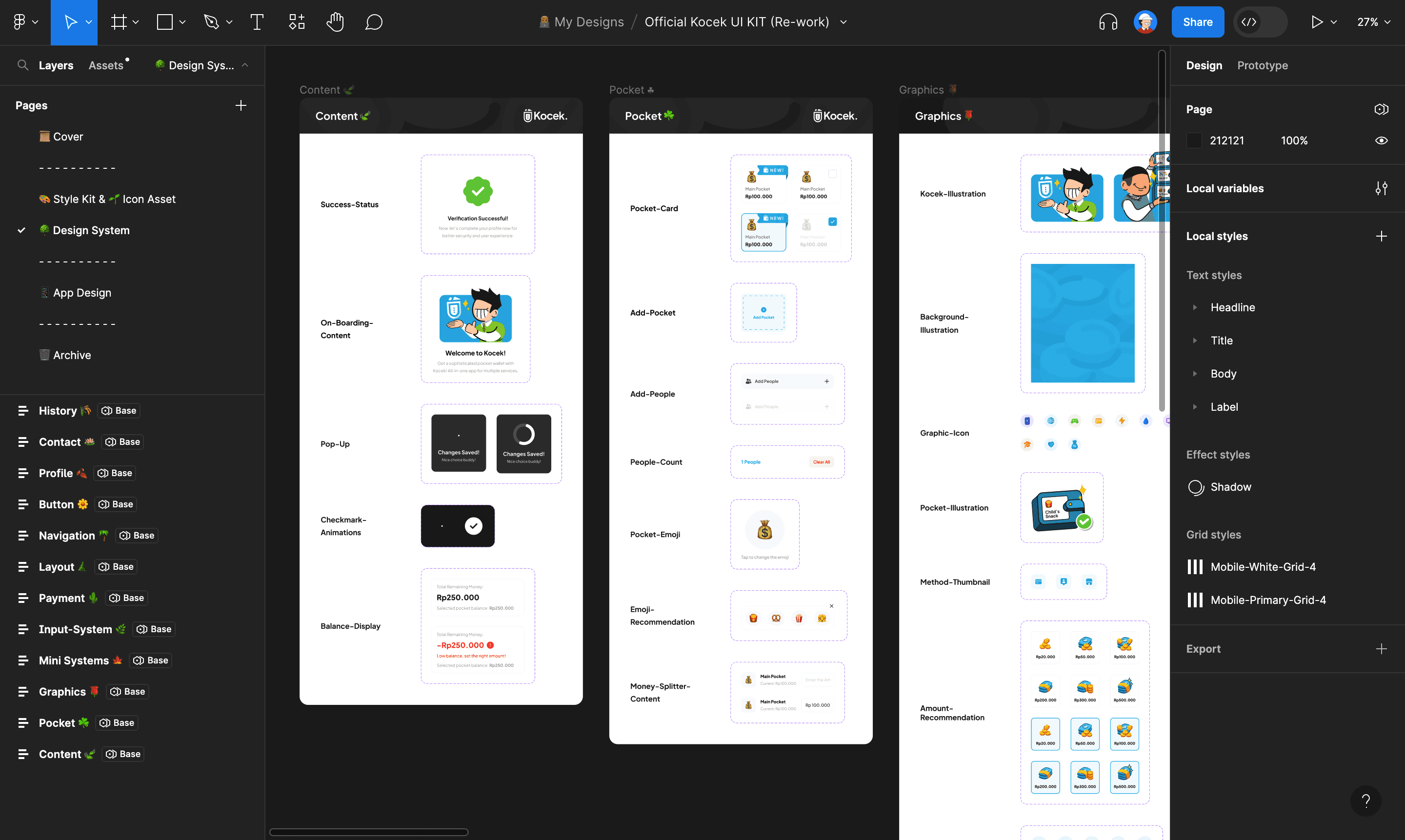Switch to the Assets tab
Viewport: 1405px width, 840px height.
point(106,65)
